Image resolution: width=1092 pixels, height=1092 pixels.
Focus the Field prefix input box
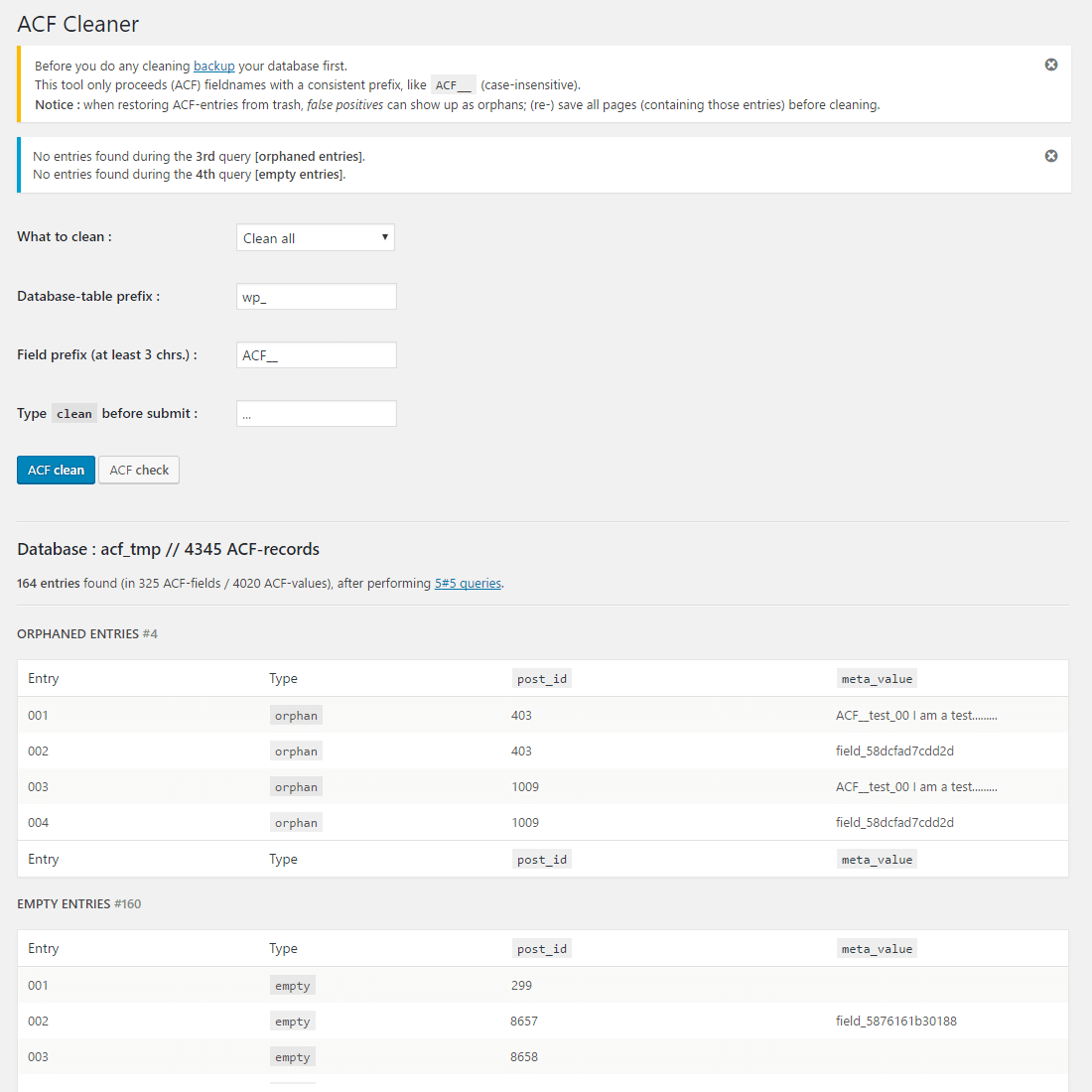point(316,355)
